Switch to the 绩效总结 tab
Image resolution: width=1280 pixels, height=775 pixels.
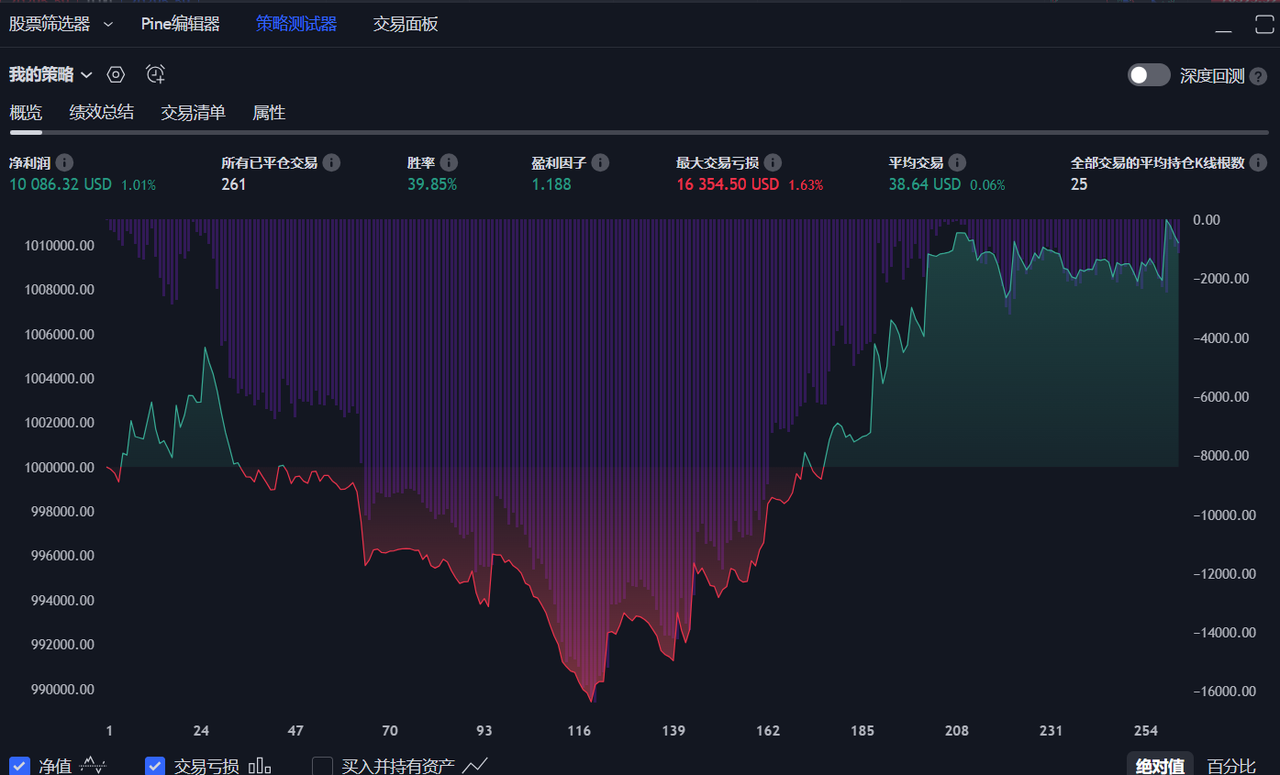coord(101,113)
